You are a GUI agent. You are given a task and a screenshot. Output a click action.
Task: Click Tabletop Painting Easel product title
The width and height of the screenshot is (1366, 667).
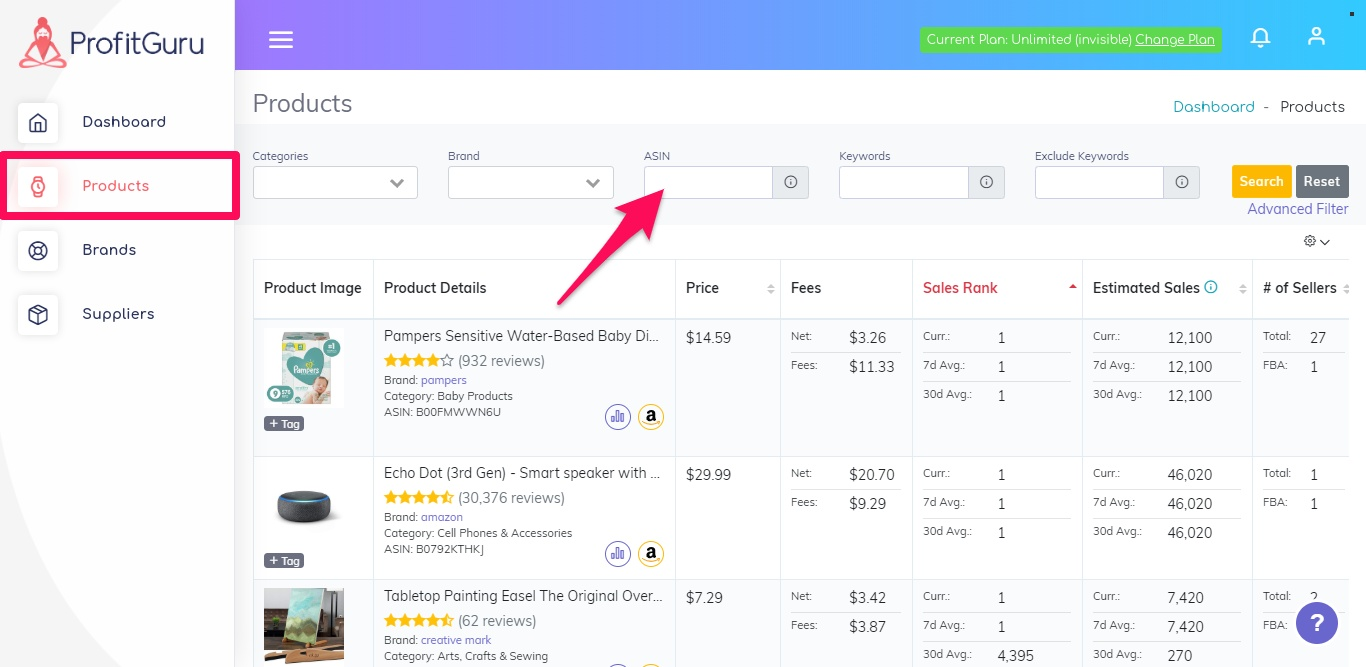point(523,596)
